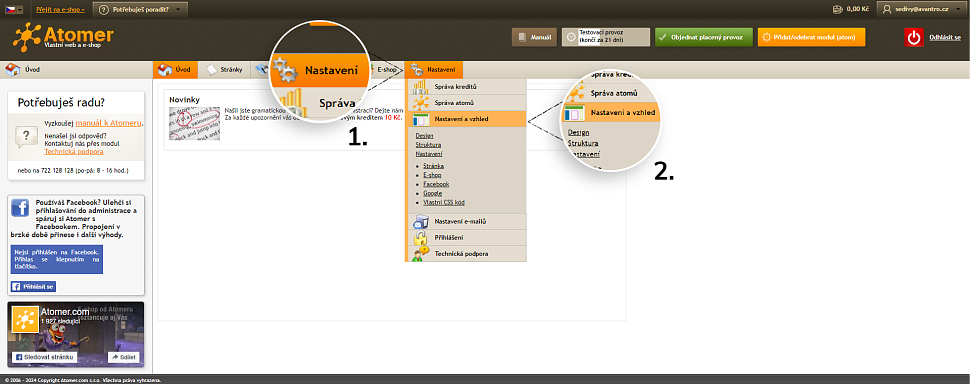Click the padlock icon for Přihlášení

[x=421, y=237]
